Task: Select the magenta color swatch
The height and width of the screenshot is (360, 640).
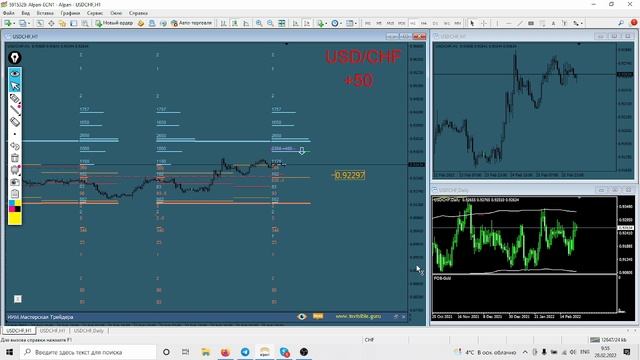Action: pos(12,209)
